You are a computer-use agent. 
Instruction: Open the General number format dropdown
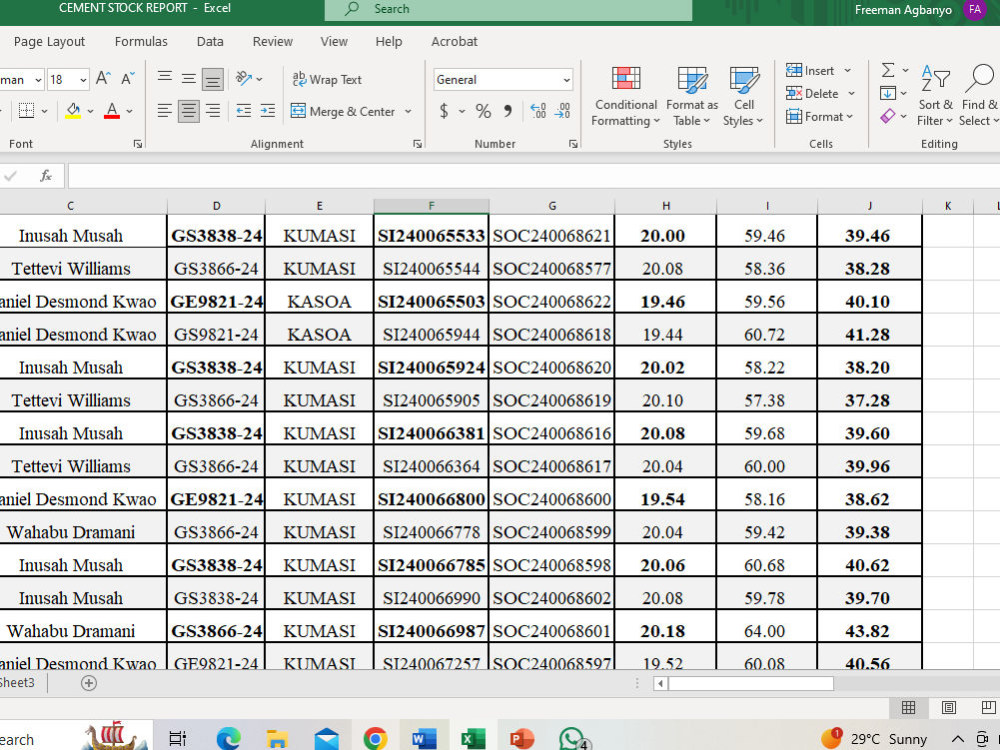[x=566, y=80]
